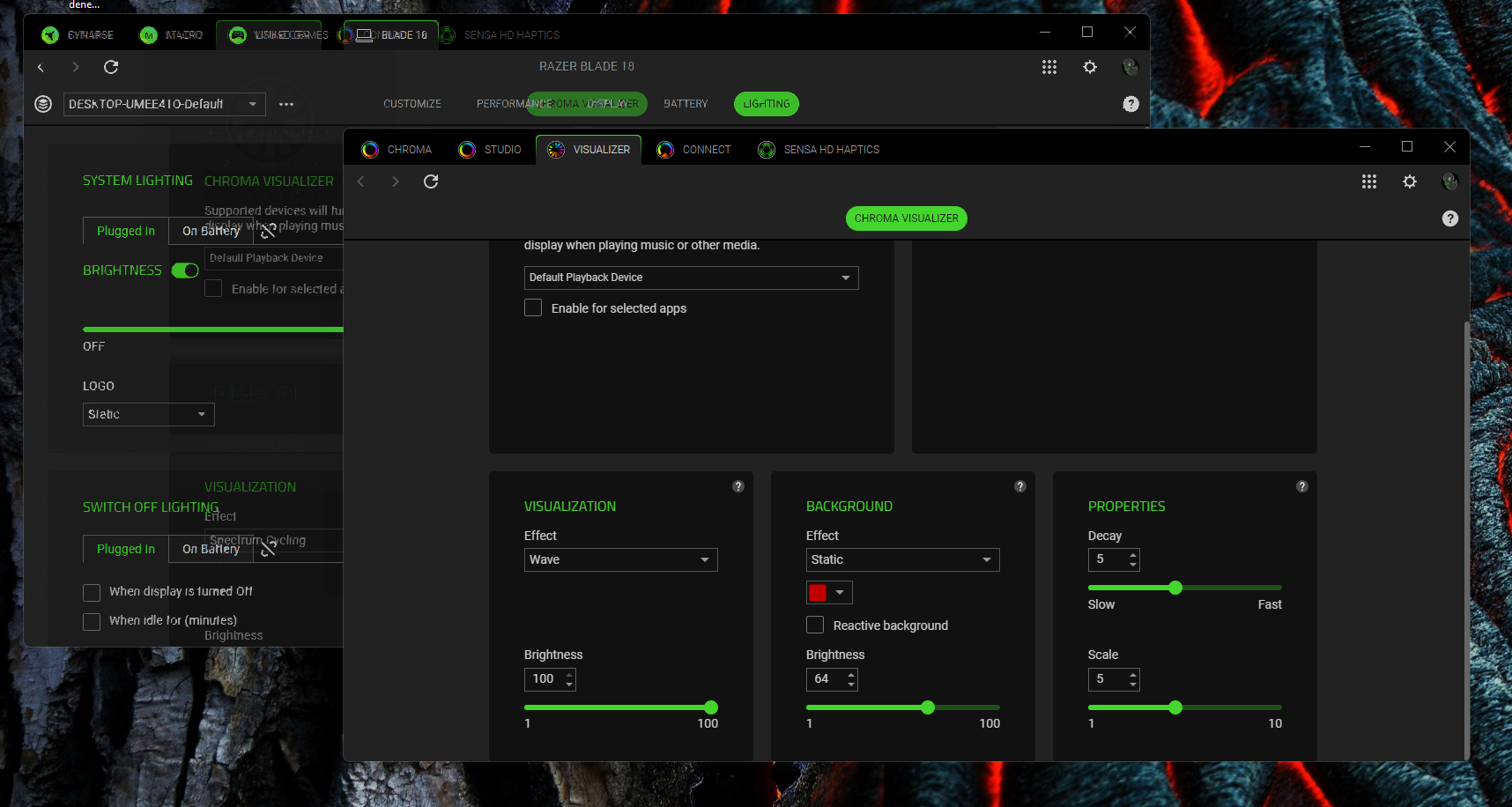The width and height of the screenshot is (1512, 807).
Task: Open the profile avatar in Synapse window
Action: pyautogui.click(x=1130, y=67)
